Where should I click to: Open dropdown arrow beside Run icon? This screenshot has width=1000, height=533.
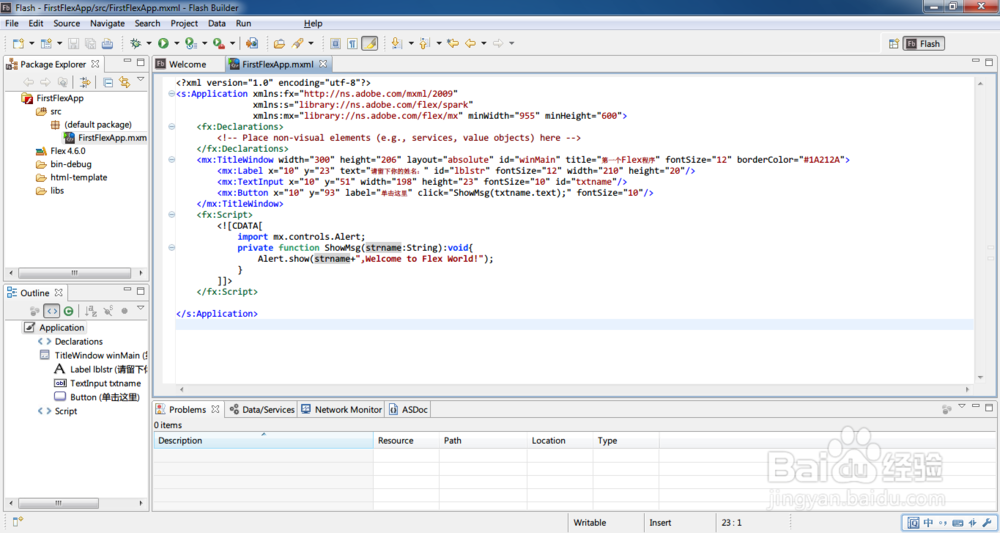pos(177,43)
